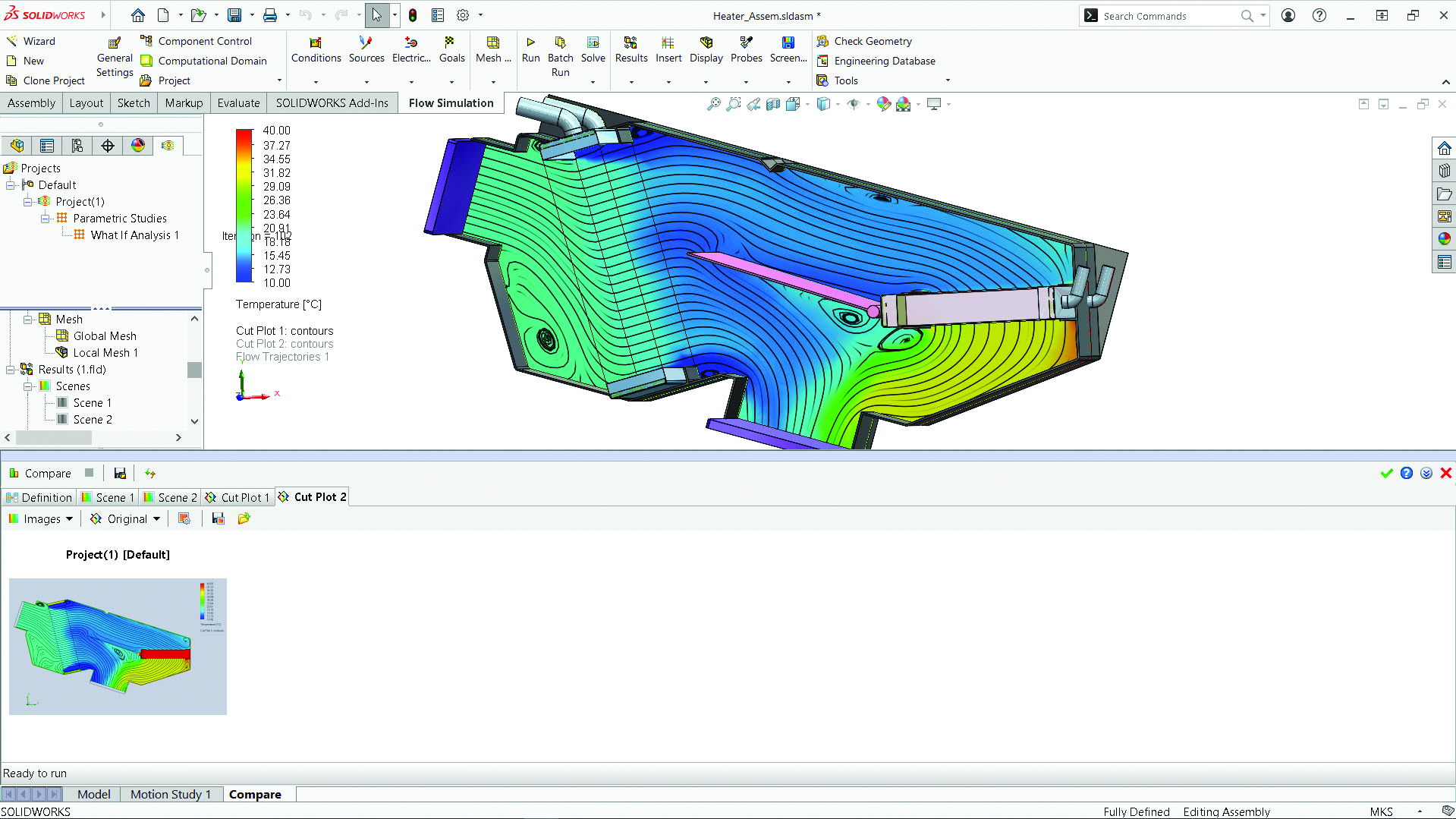Click the Project(1) cut plot thumbnail
Viewport: 1456px width, 819px height.
[x=118, y=647]
